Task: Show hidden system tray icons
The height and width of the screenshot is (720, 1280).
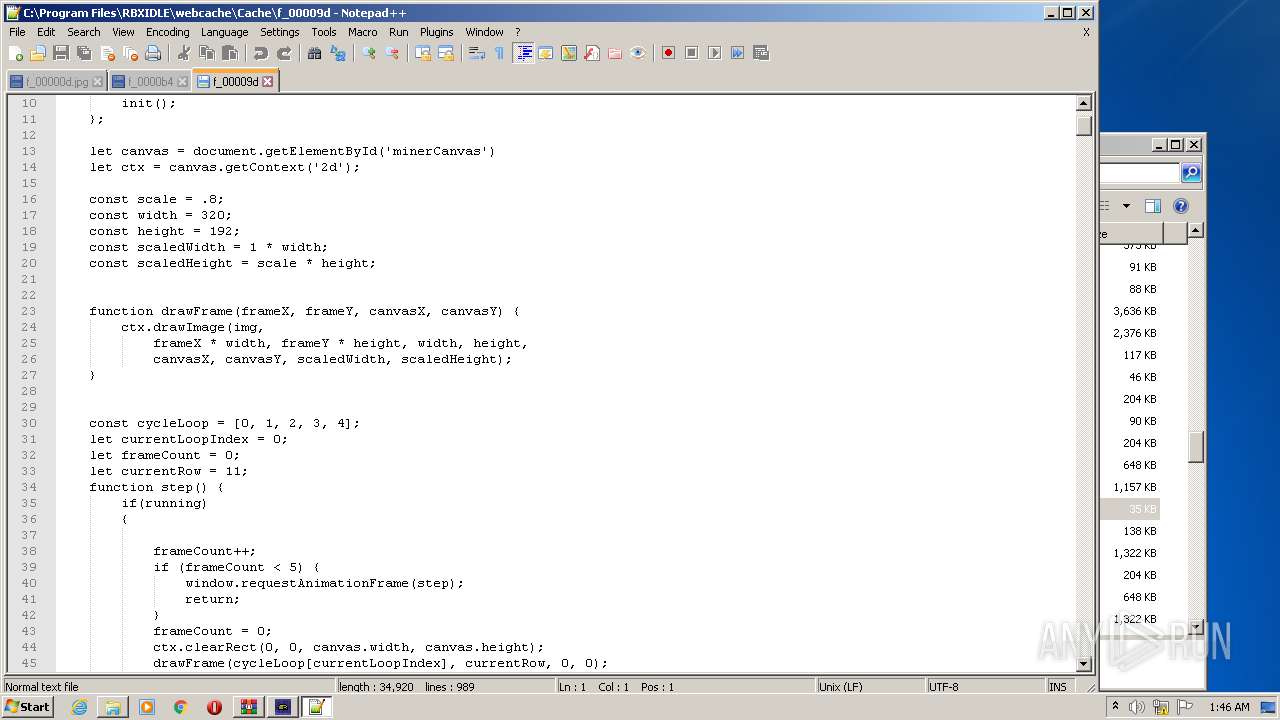Action: pos(1116,707)
